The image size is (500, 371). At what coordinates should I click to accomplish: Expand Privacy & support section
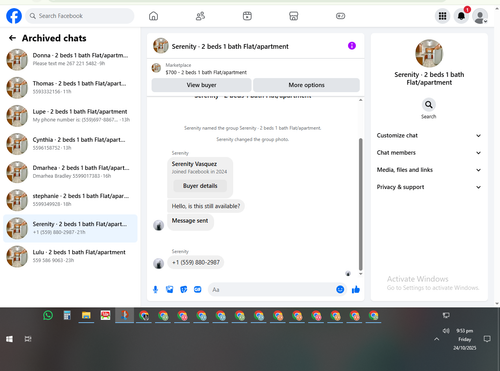[429, 187]
